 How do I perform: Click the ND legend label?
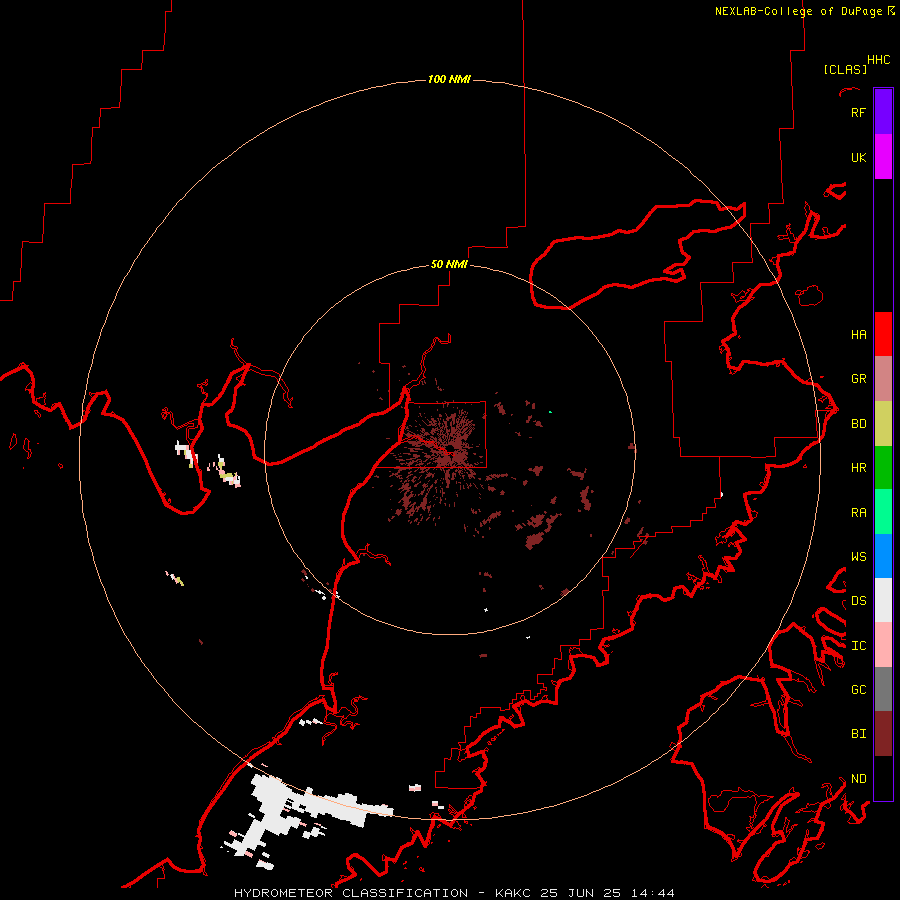point(858,779)
